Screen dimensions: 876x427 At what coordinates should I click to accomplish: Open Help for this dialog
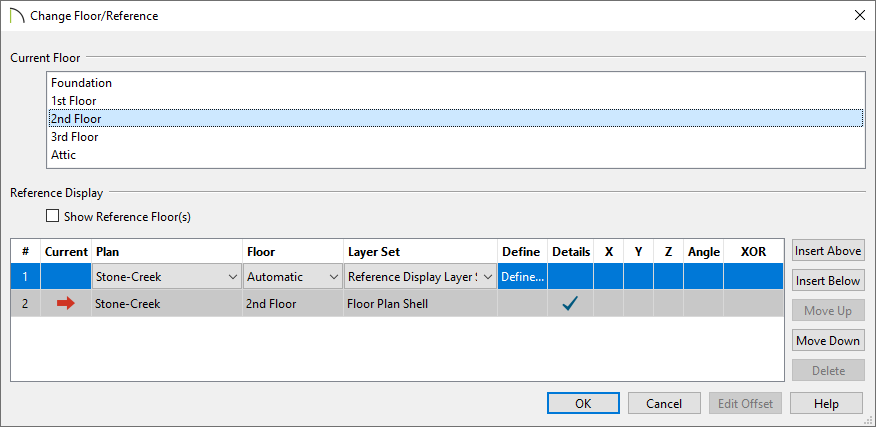coord(826,403)
